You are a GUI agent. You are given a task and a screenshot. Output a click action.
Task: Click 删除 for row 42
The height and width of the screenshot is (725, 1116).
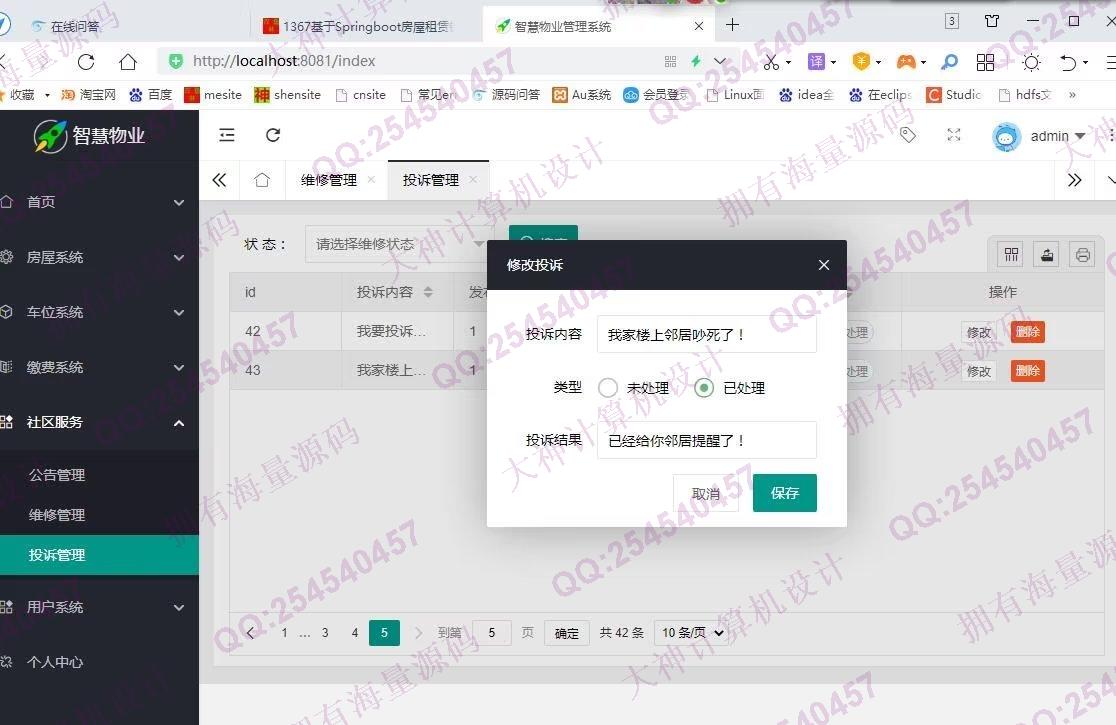1028,332
